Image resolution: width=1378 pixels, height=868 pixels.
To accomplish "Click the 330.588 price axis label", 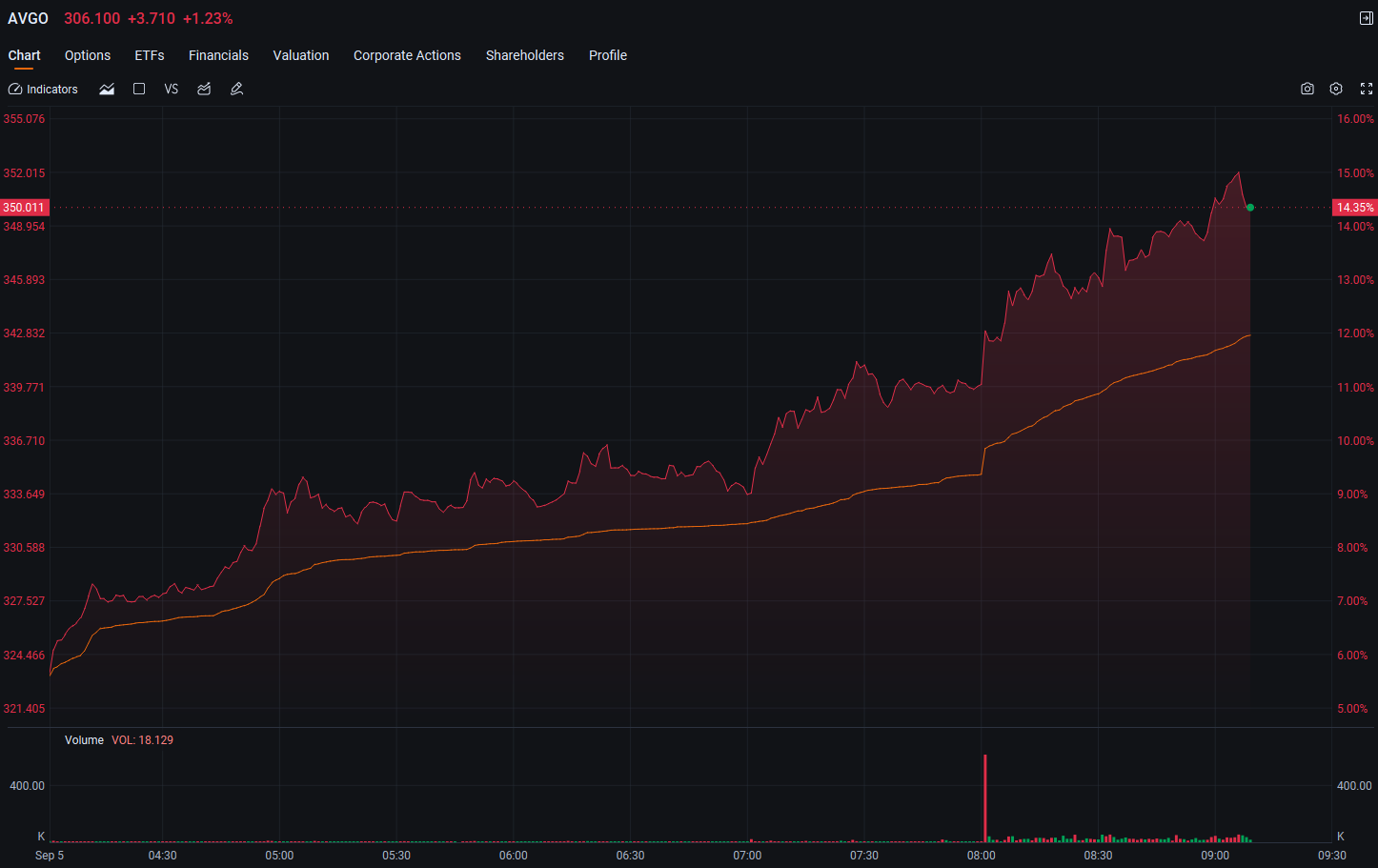I will tap(24, 548).
